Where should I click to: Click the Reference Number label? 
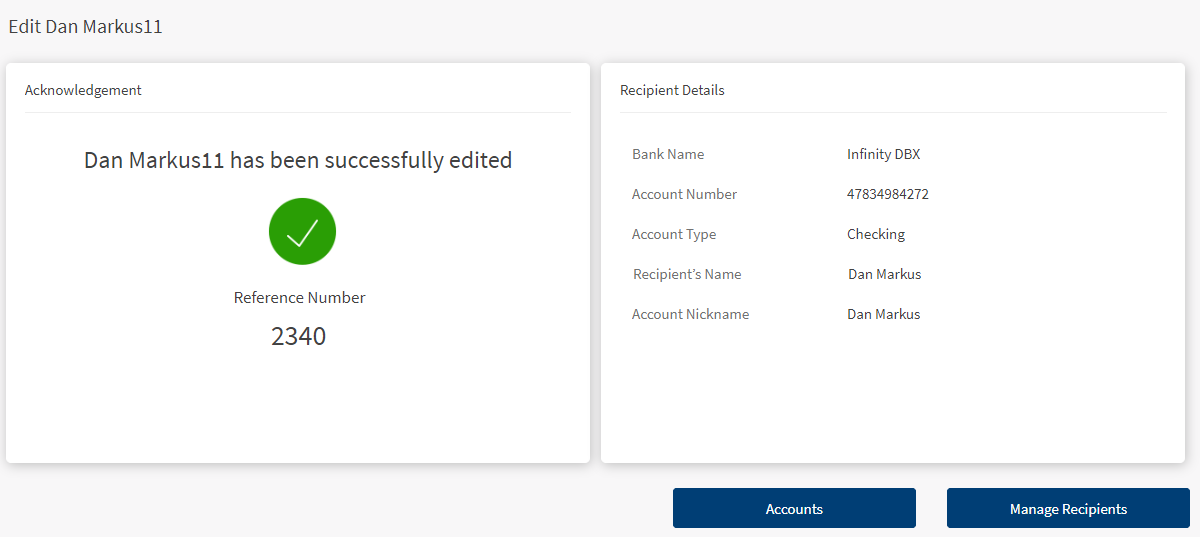pos(299,297)
